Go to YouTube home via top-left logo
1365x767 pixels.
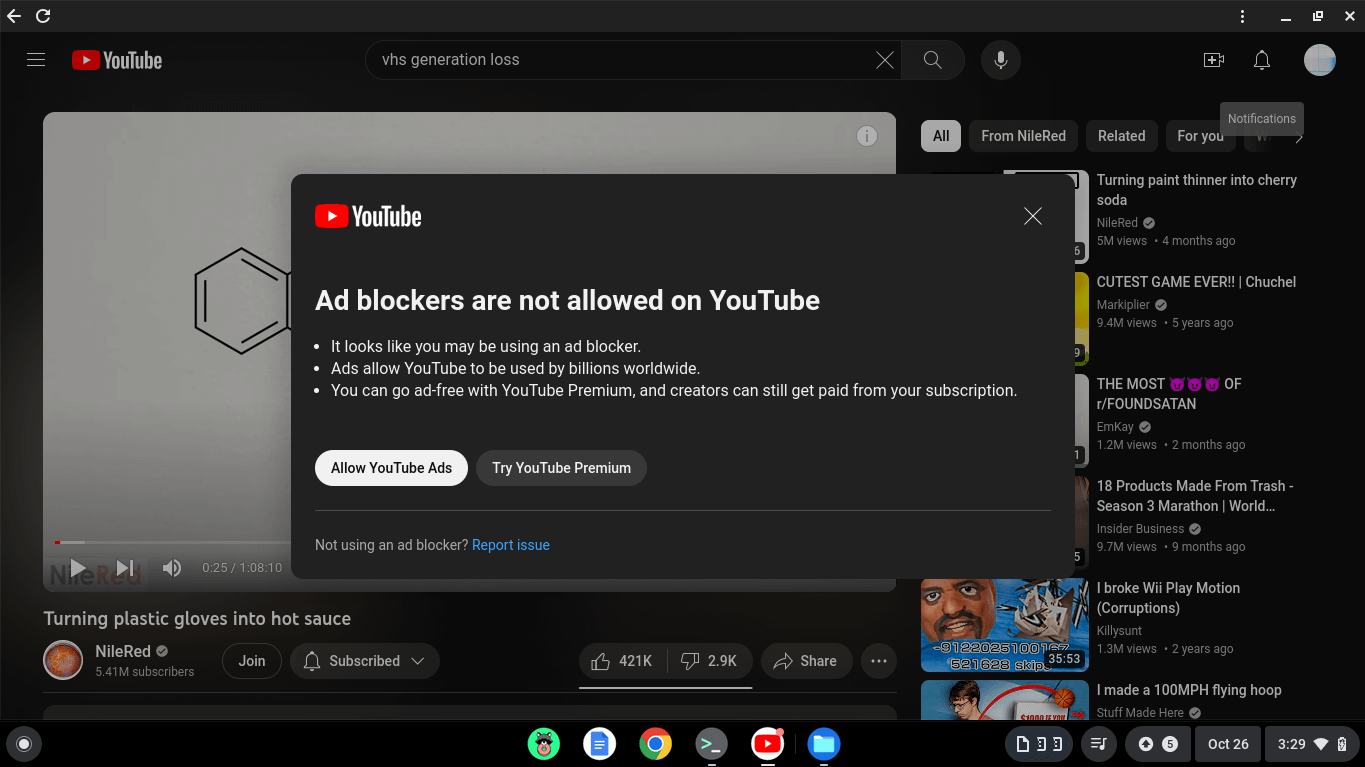point(117,60)
